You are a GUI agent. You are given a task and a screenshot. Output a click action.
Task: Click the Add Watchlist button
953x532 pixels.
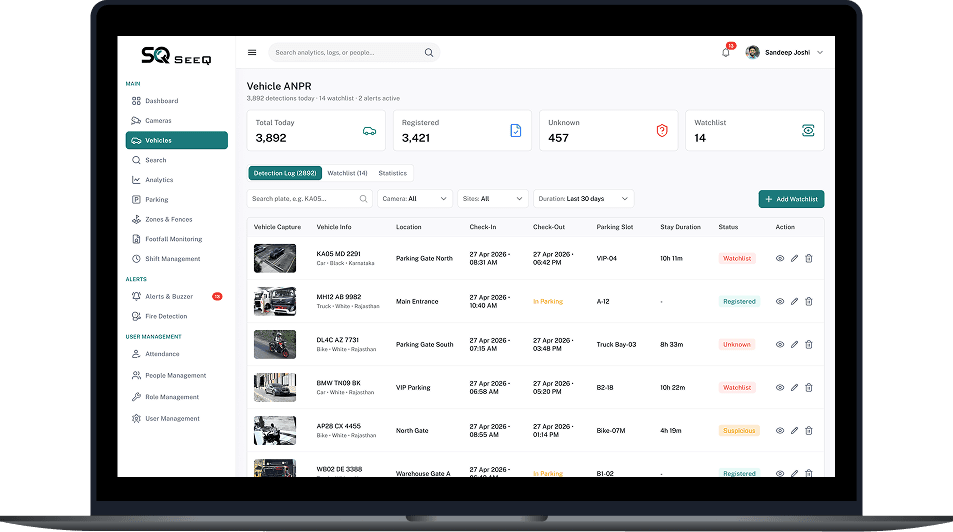click(791, 199)
